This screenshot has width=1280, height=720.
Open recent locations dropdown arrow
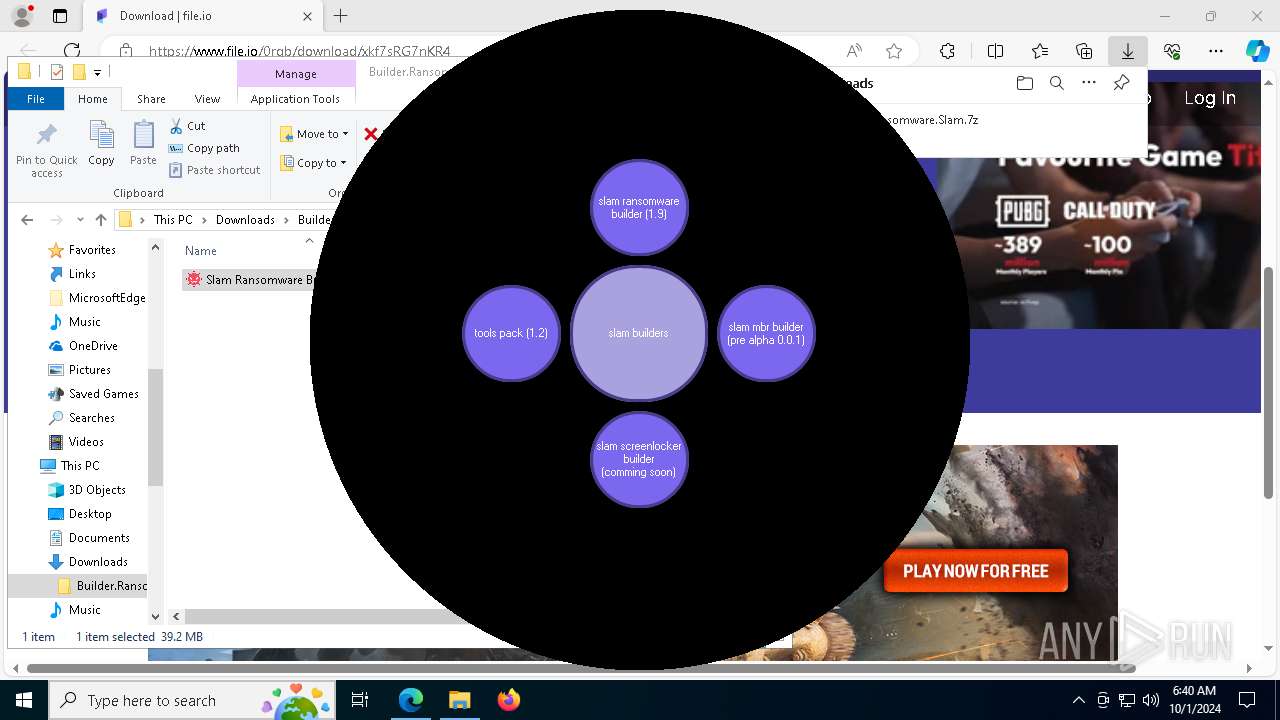[x=79, y=221]
